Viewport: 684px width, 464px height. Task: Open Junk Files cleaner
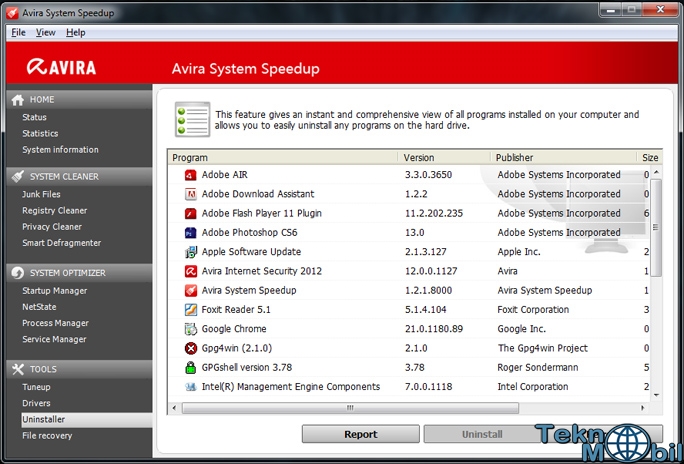pyautogui.click(x=41, y=194)
